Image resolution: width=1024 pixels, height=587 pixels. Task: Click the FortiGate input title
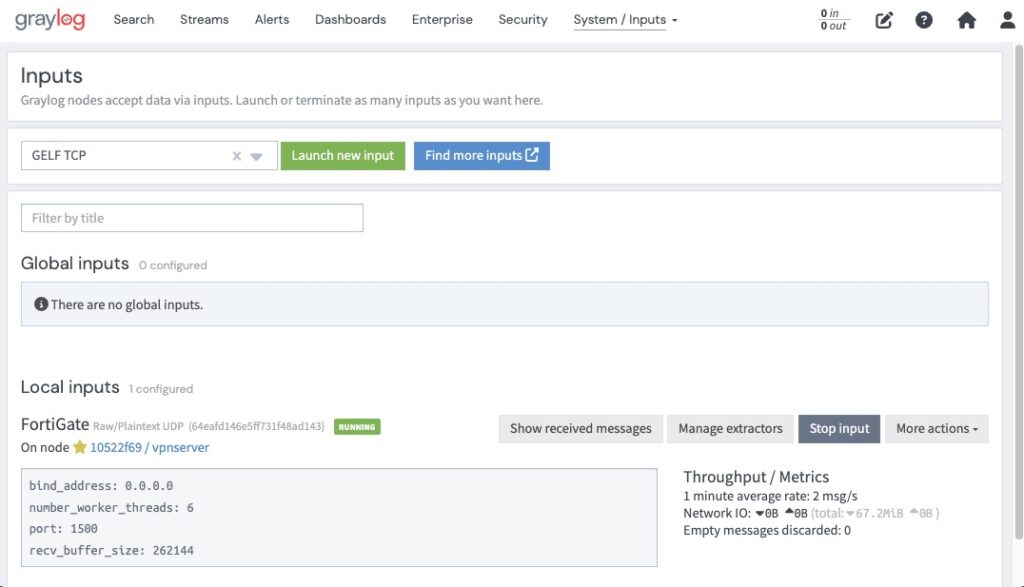point(55,424)
